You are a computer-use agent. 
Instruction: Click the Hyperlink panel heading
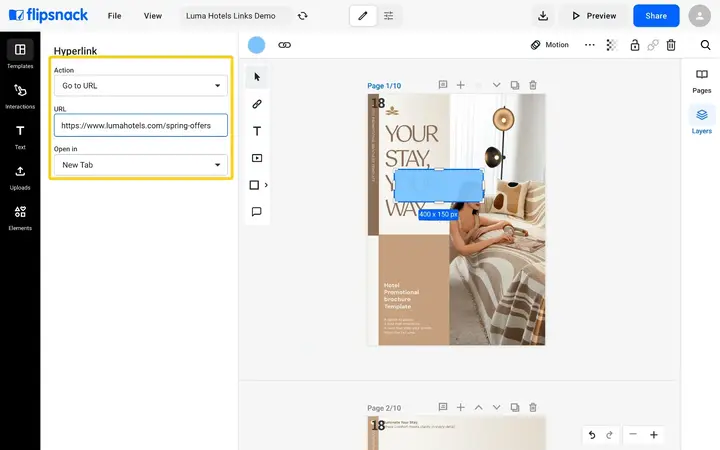(x=75, y=51)
